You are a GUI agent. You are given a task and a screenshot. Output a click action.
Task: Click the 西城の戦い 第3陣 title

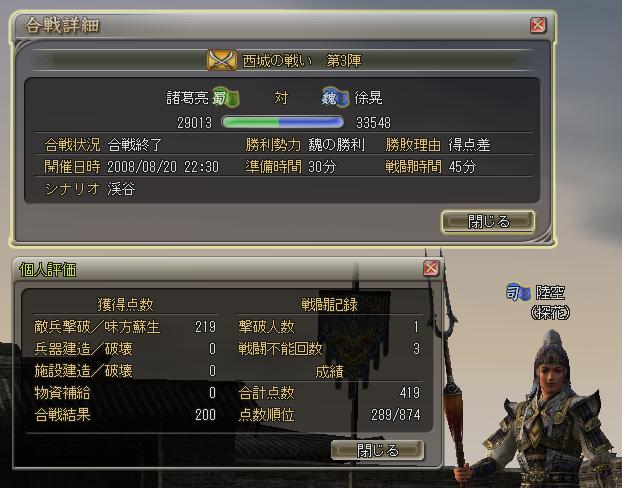[301, 61]
